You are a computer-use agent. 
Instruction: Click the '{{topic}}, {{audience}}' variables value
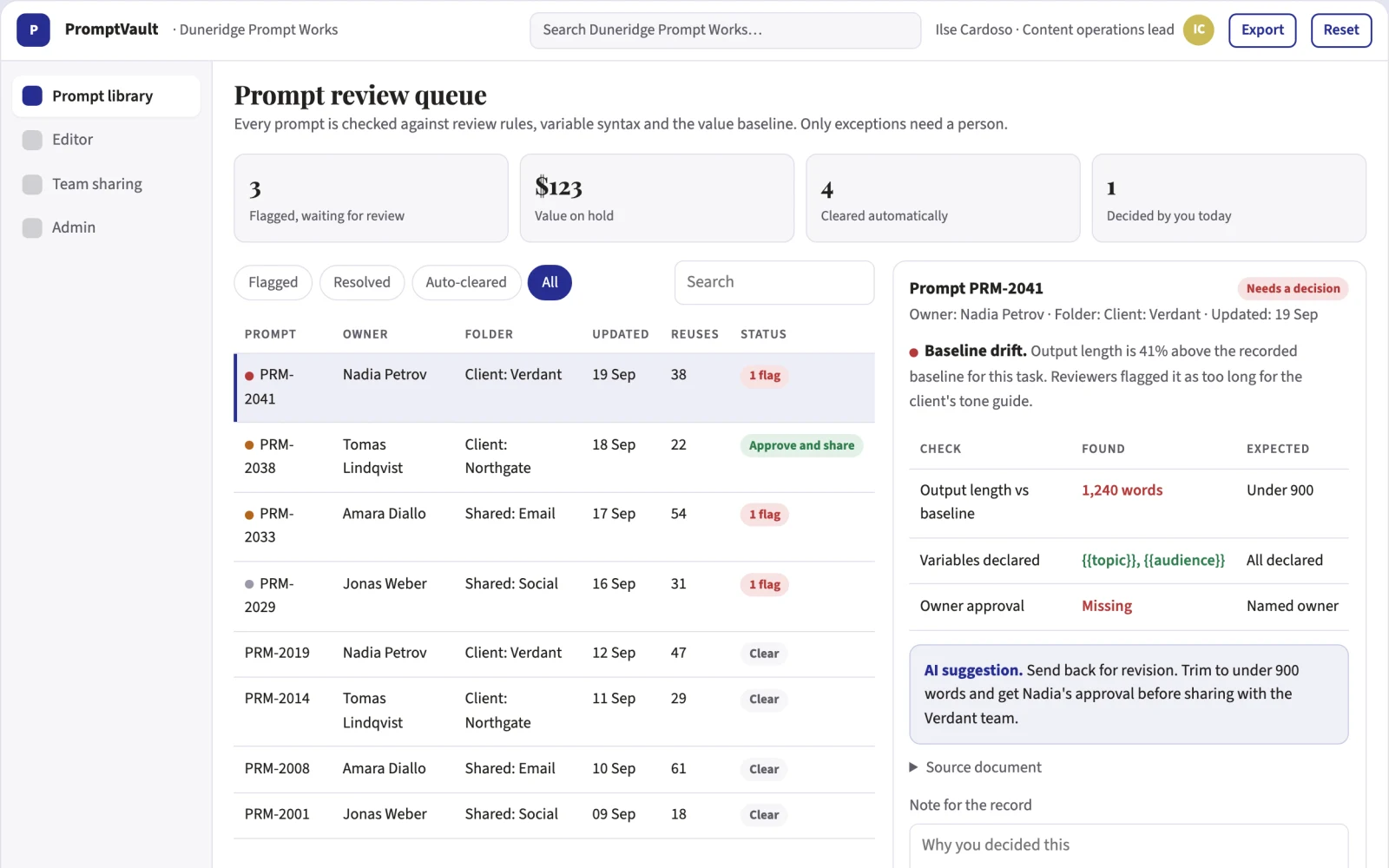coord(1153,561)
